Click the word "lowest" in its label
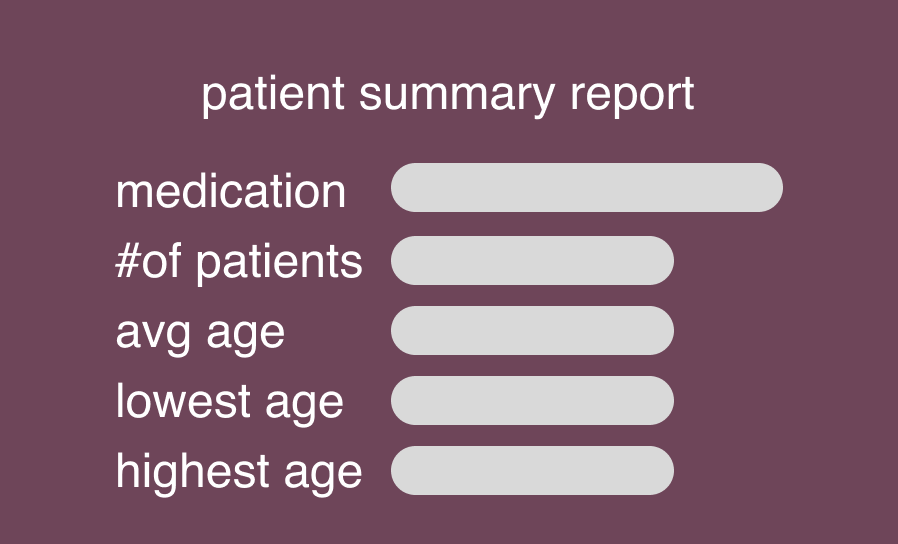Image resolution: width=898 pixels, height=544 pixels. pos(183,402)
